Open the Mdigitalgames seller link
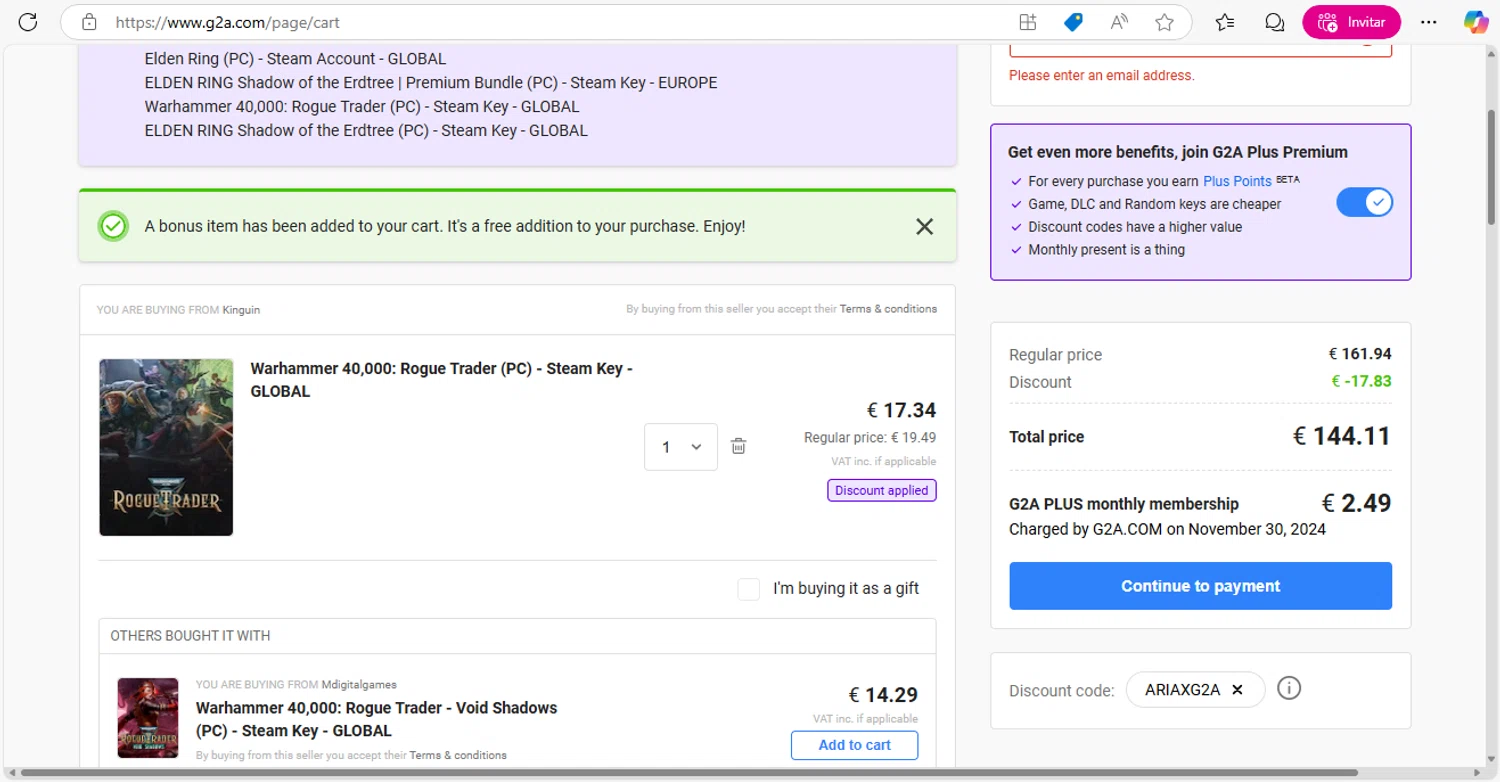Screen dimensions: 1500x782 click(x=359, y=685)
